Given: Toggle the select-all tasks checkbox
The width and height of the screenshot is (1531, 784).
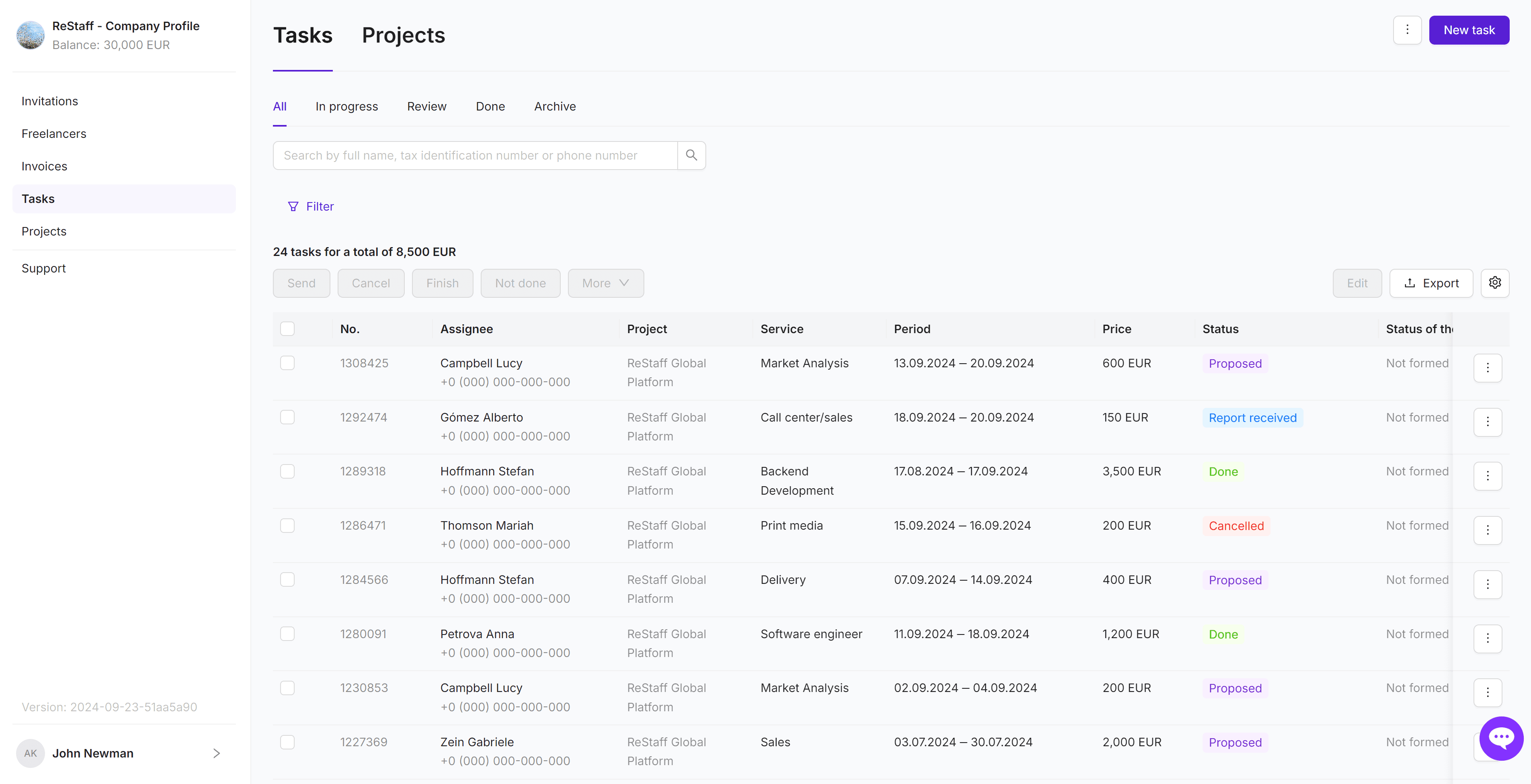Looking at the screenshot, I should [x=287, y=329].
